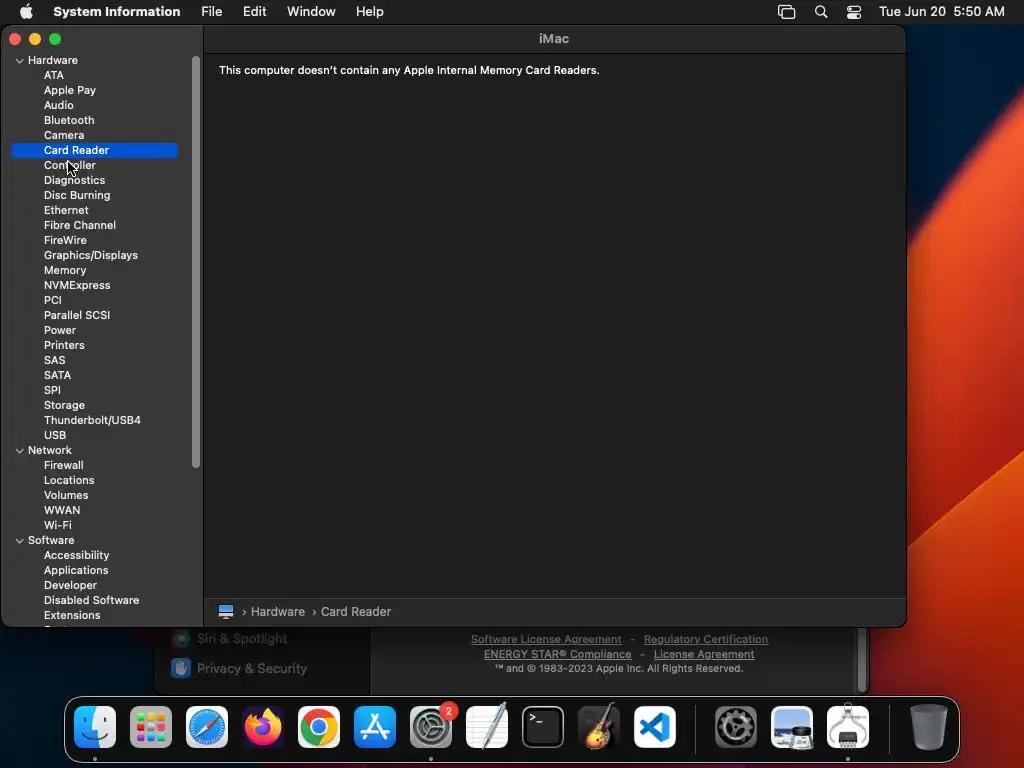
Task: Click the System Information dock icon
Action: click(848, 727)
